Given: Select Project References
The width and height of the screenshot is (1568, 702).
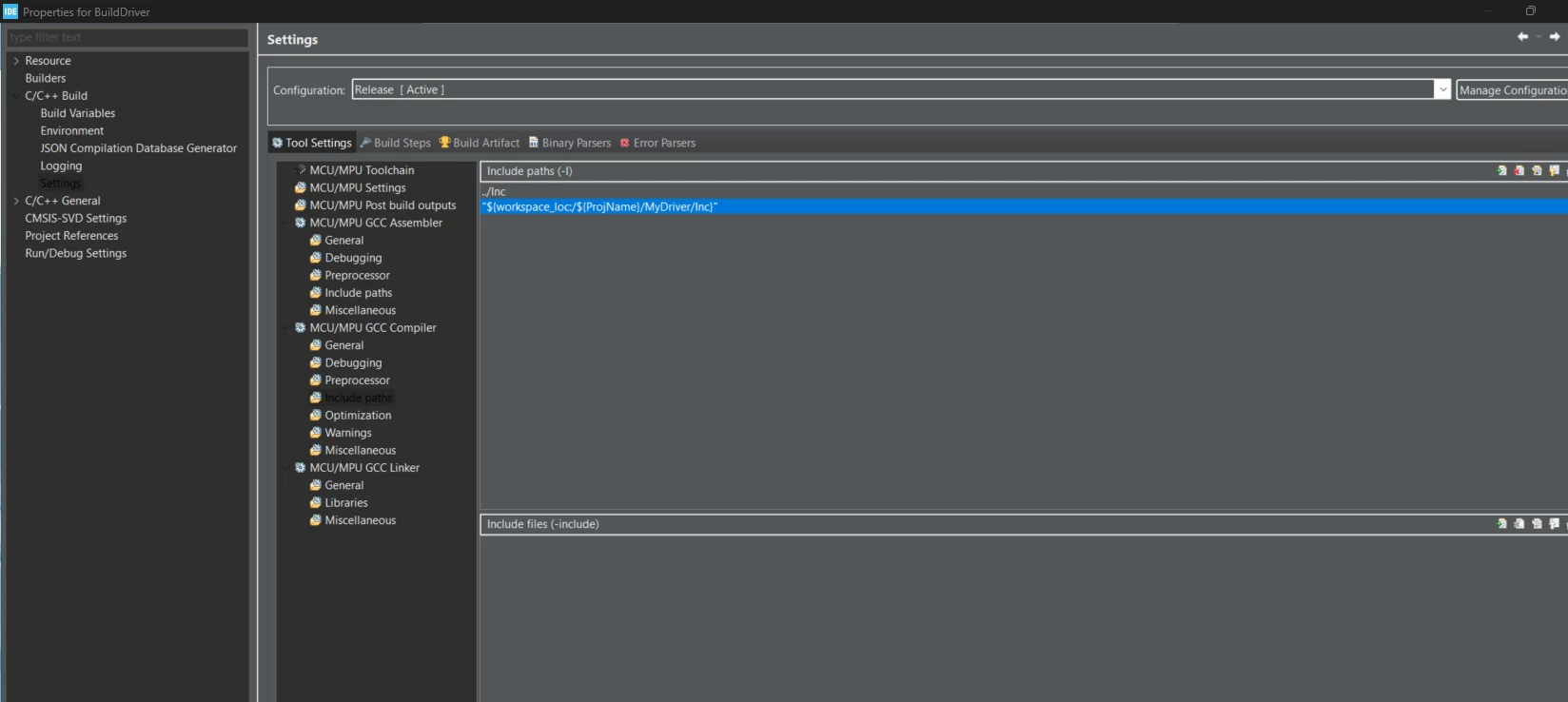Looking at the screenshot, I should coord(71,236).
